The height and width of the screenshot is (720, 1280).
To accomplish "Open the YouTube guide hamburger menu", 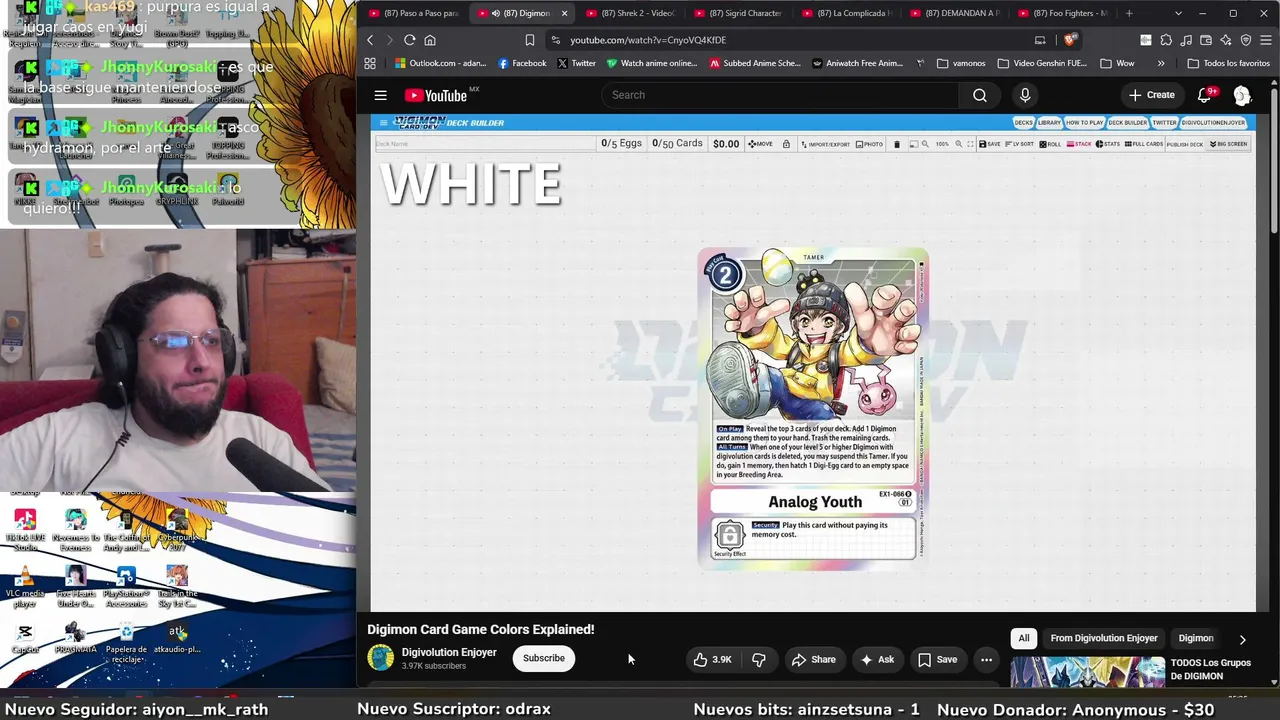I will [x=380, y=95].
